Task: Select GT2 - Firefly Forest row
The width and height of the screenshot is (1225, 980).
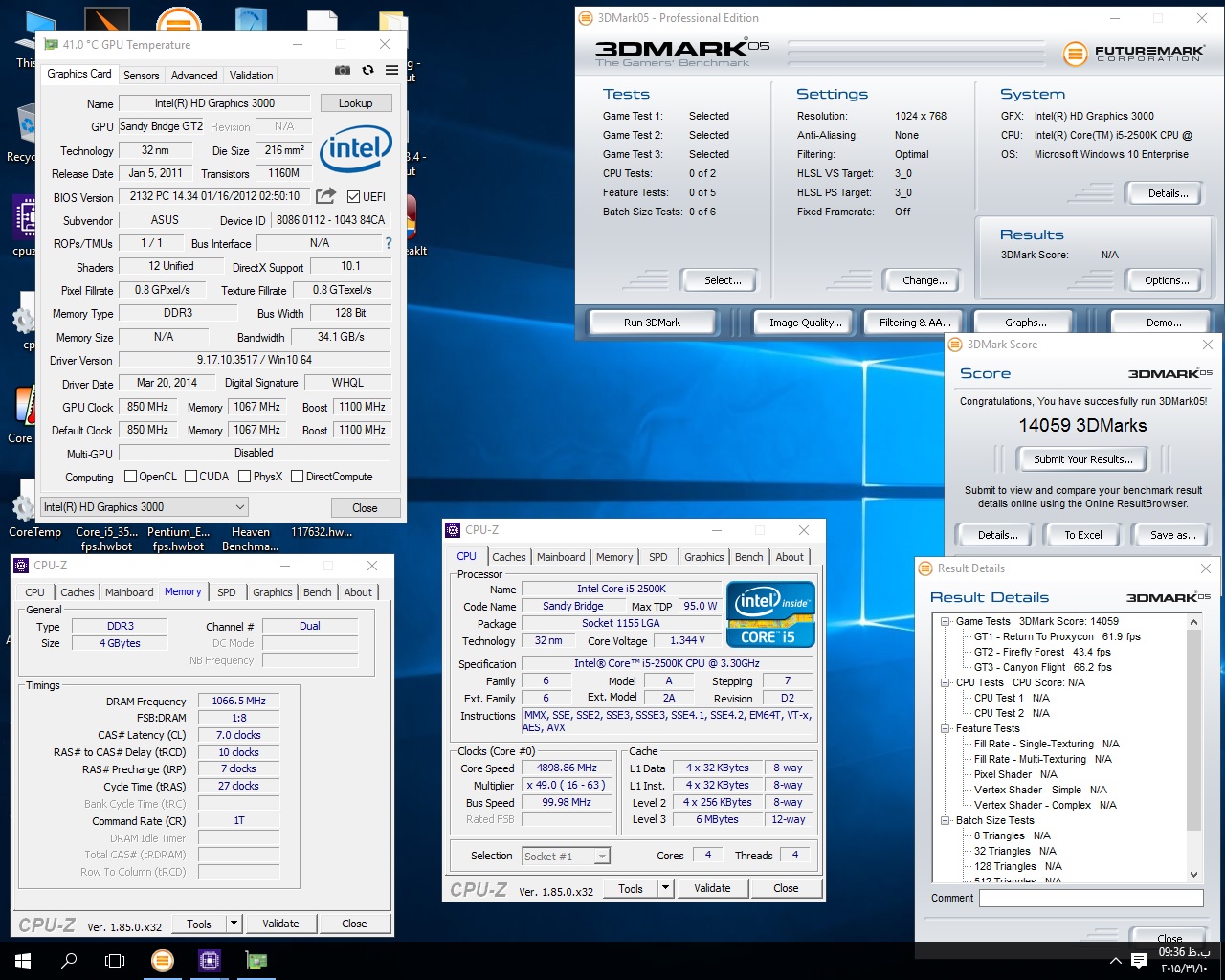Action: pos(1042,652)
